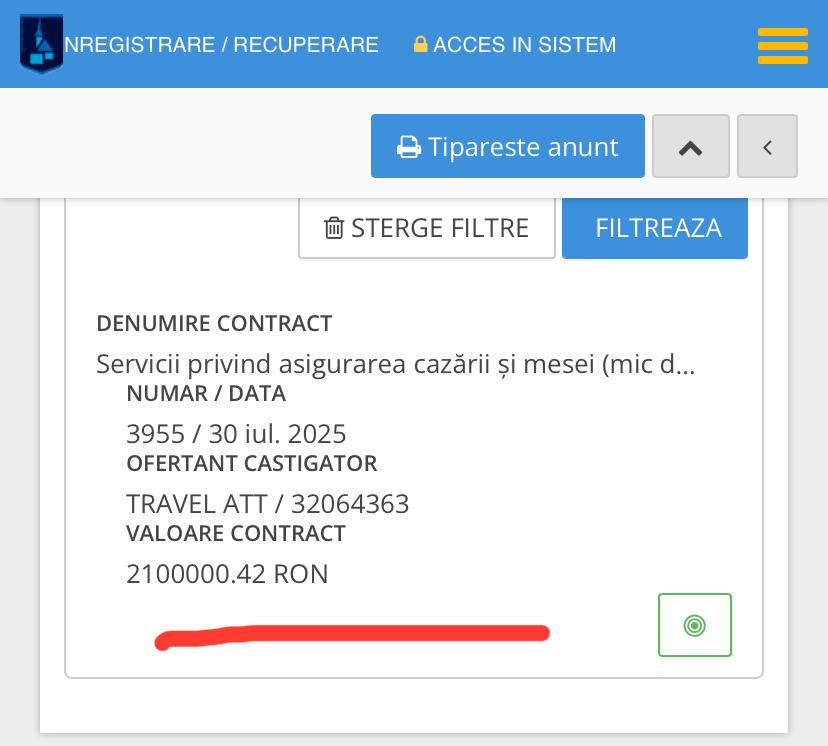This screenshot has height=746, width=828.
Task: Open the INREGISTRARE / RECUPERARE menu link
Action: [x=221, y=45]
